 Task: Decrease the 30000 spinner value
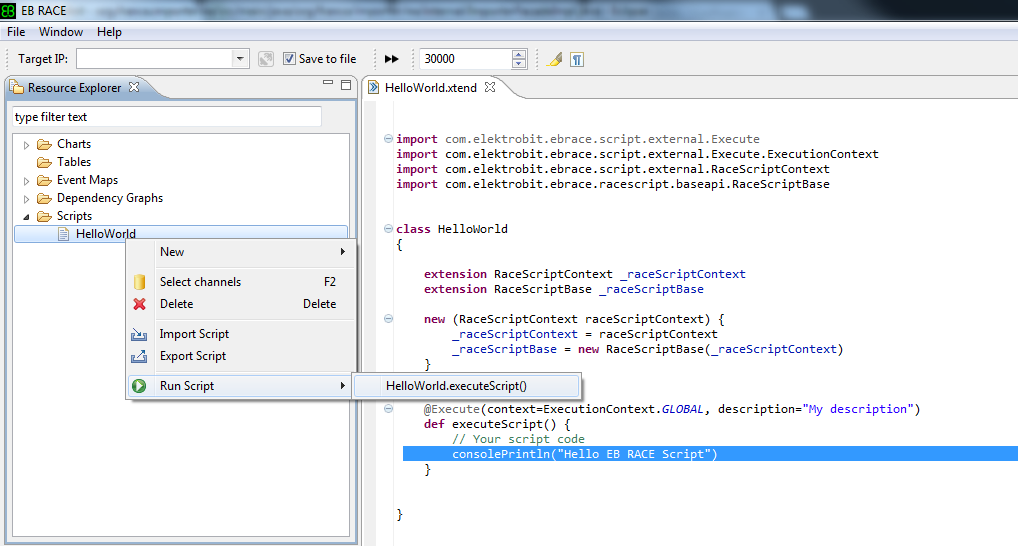[x=519, y=64]
